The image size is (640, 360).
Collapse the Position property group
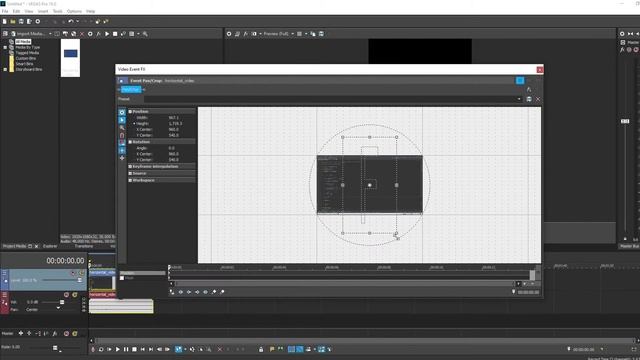pyautogui.click(x=130, y=111)
